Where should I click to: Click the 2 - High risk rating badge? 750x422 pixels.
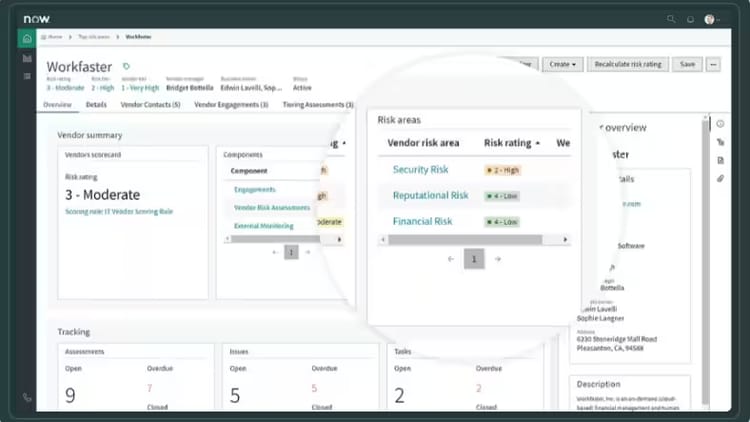(x=502, y=170)
